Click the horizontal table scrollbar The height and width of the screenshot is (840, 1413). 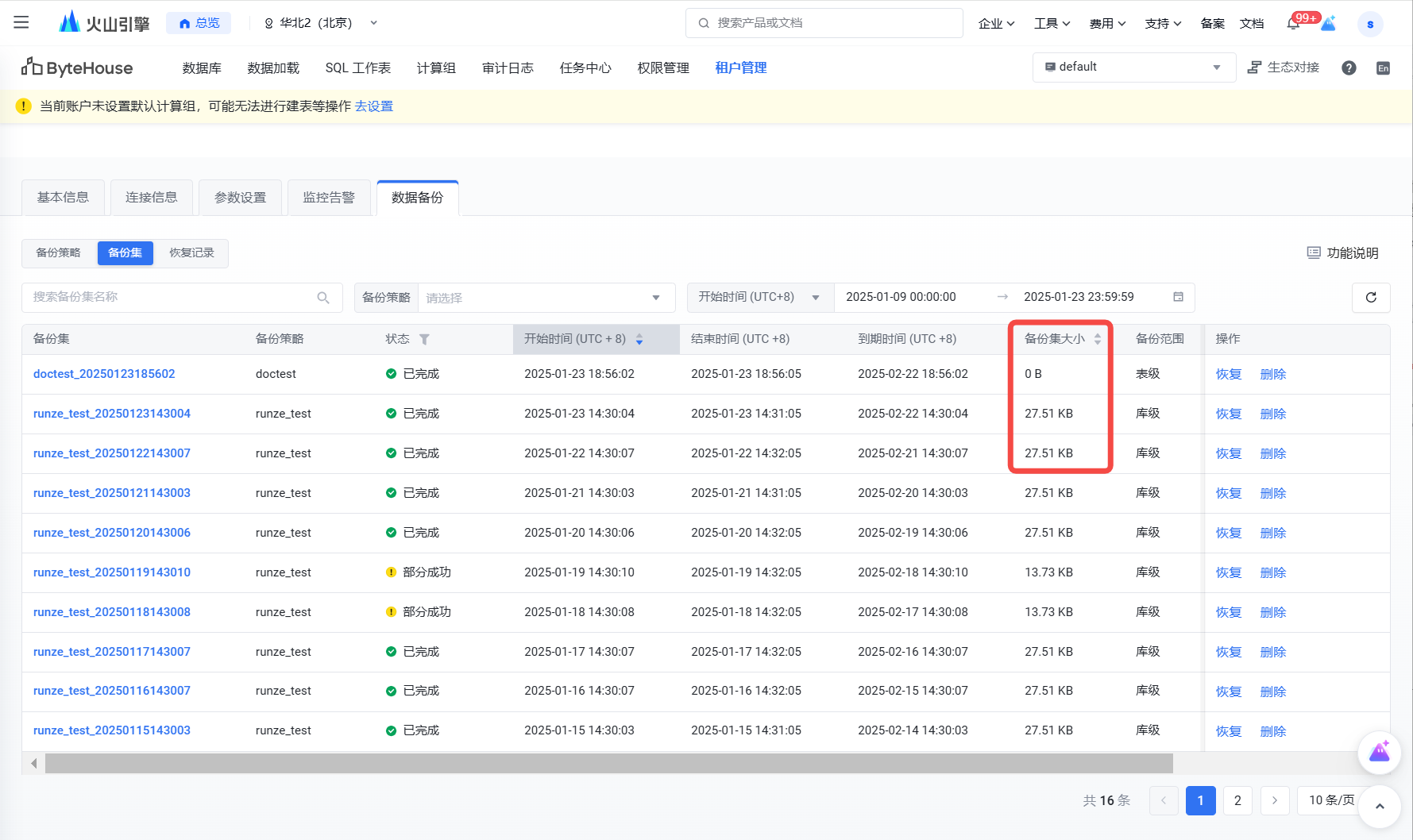(609, 763)
